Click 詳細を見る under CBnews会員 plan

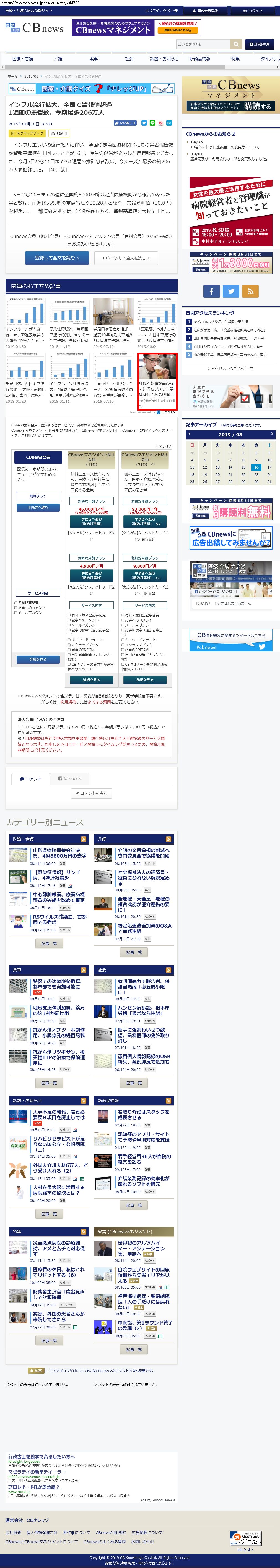(38, 659)
